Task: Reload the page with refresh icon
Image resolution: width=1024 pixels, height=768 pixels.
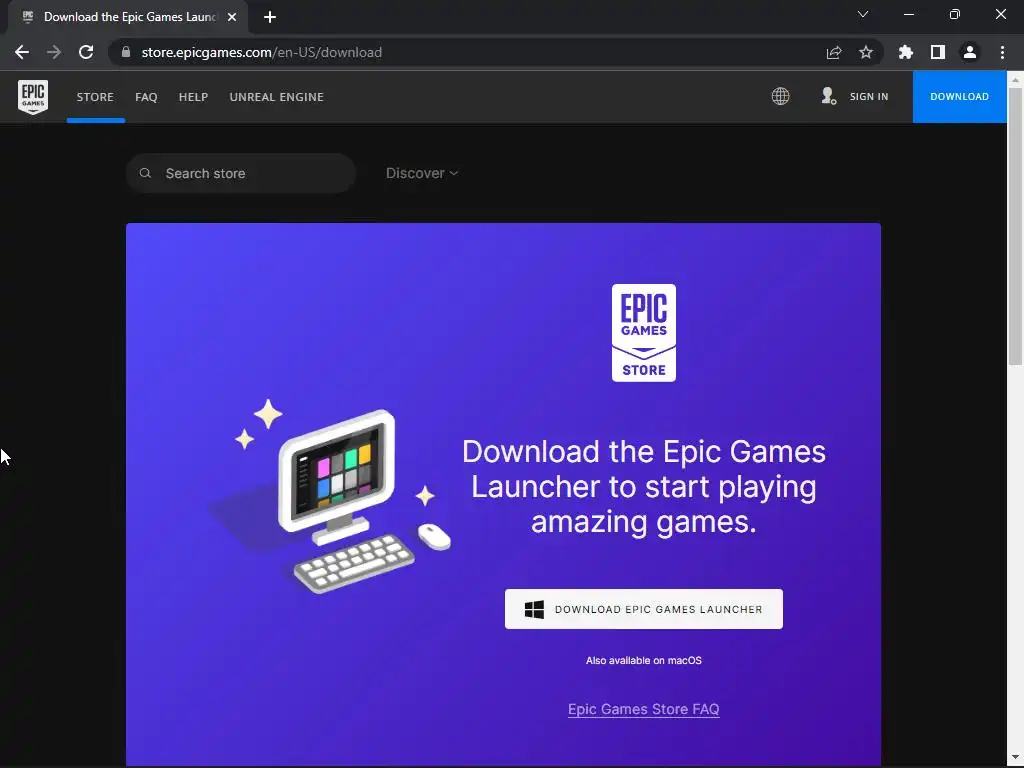Action: click(86, 52)
